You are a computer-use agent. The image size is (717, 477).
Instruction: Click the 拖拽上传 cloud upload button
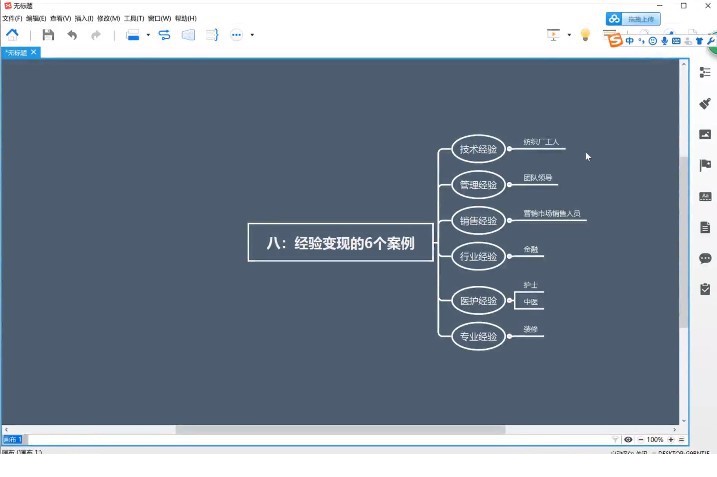pos(633,19)
